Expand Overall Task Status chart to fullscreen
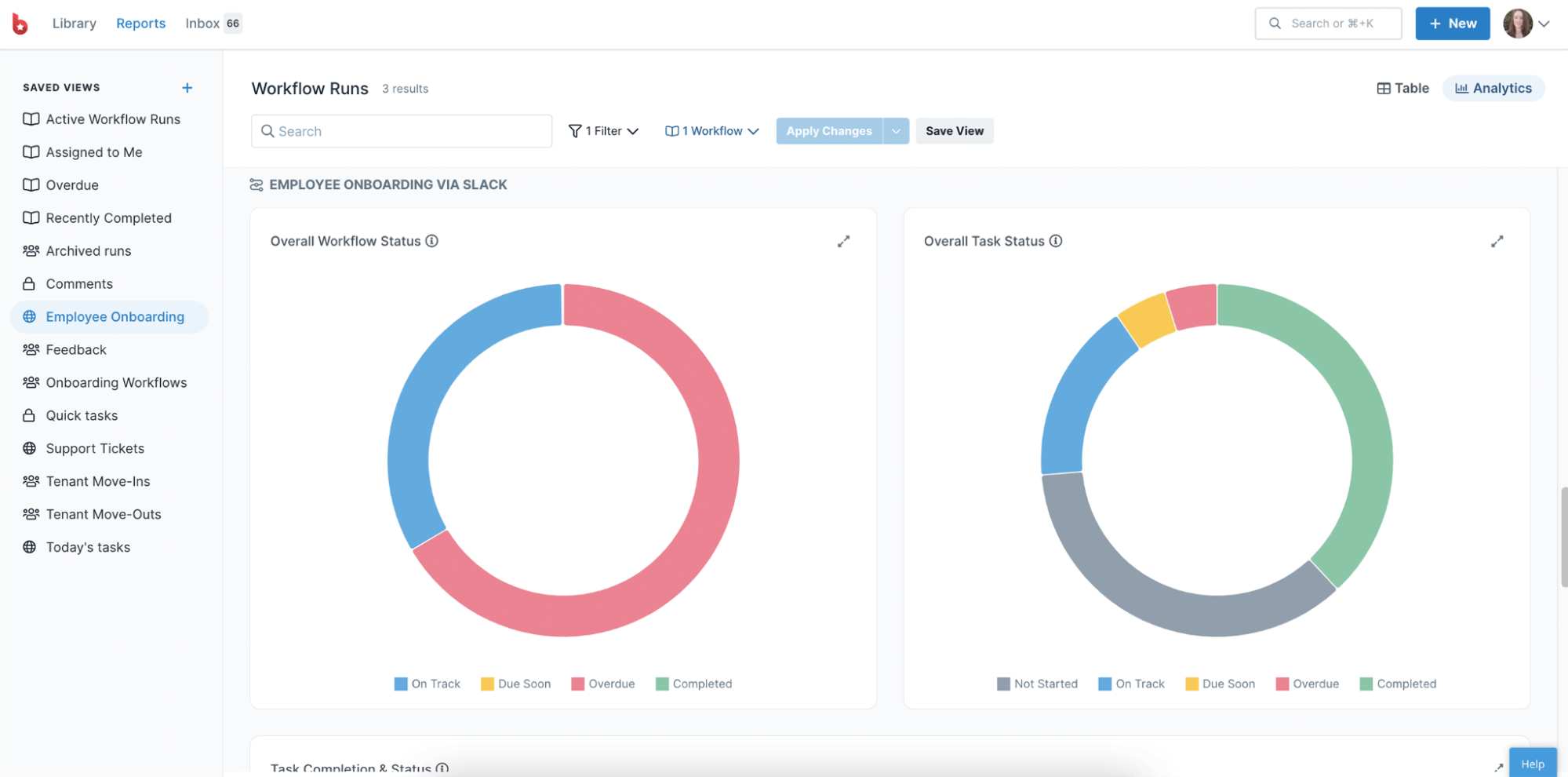This screenshot has height=777, width=1568. pyautogui.click(x=1497, y=241)
